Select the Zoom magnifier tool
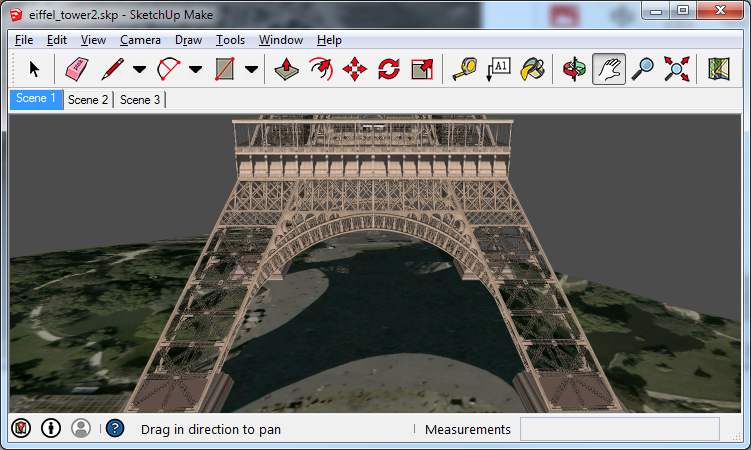This screenshot has height=450, width=751. [642, 69]
